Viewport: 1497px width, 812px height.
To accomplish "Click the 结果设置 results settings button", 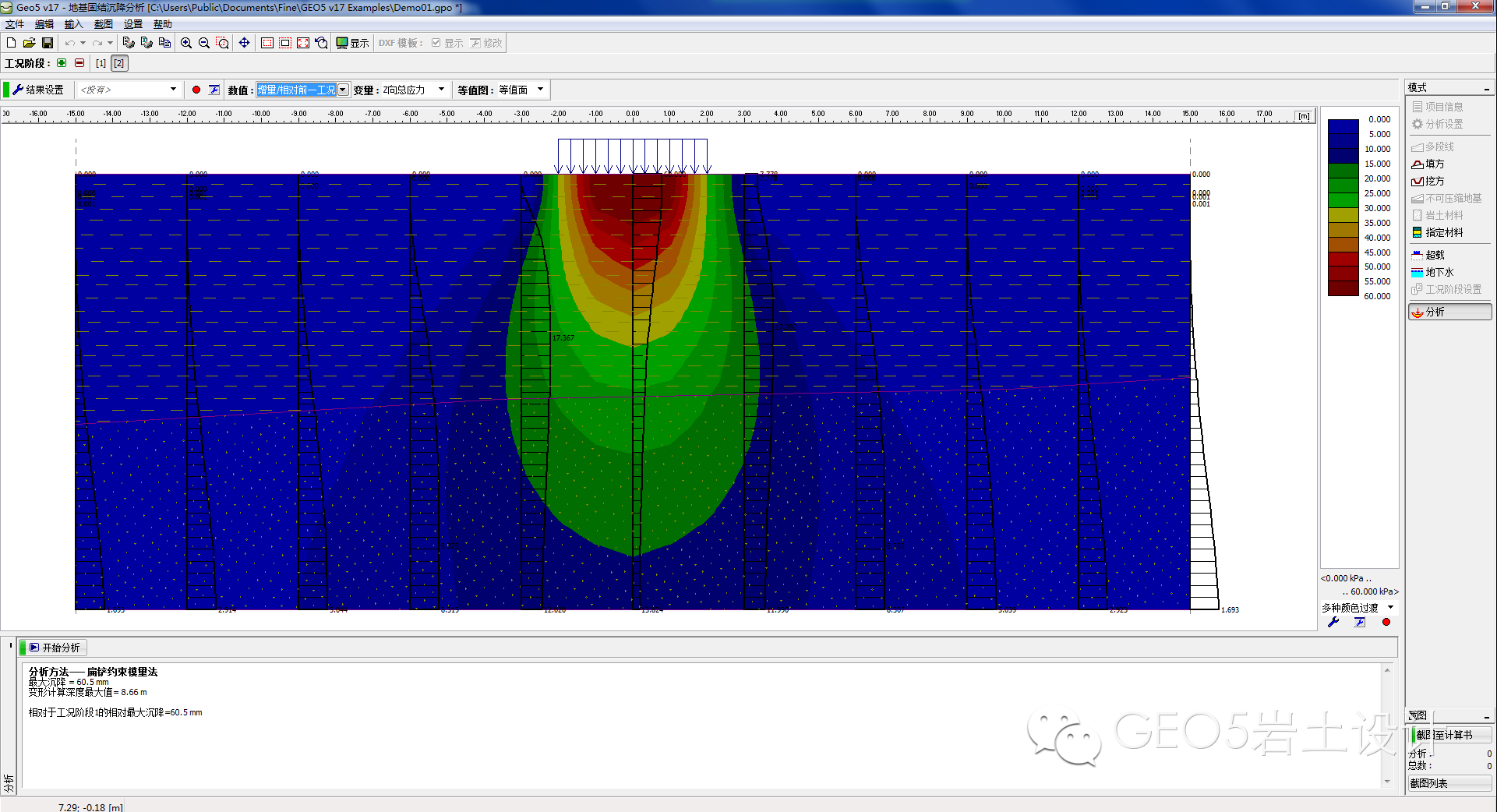I will [x=38, y=90].
